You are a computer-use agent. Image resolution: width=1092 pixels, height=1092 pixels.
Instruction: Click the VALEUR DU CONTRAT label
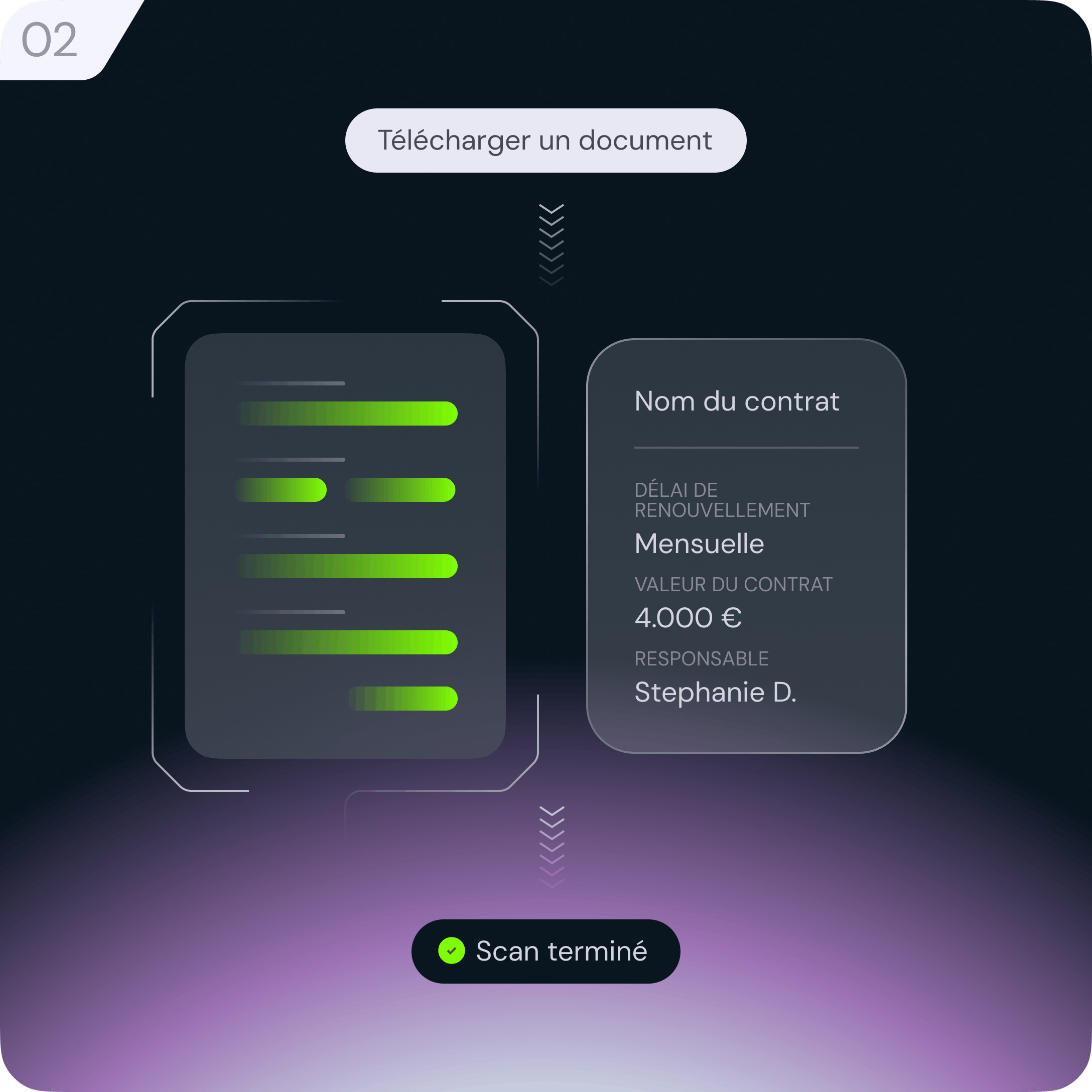click(x=734, y=585)
